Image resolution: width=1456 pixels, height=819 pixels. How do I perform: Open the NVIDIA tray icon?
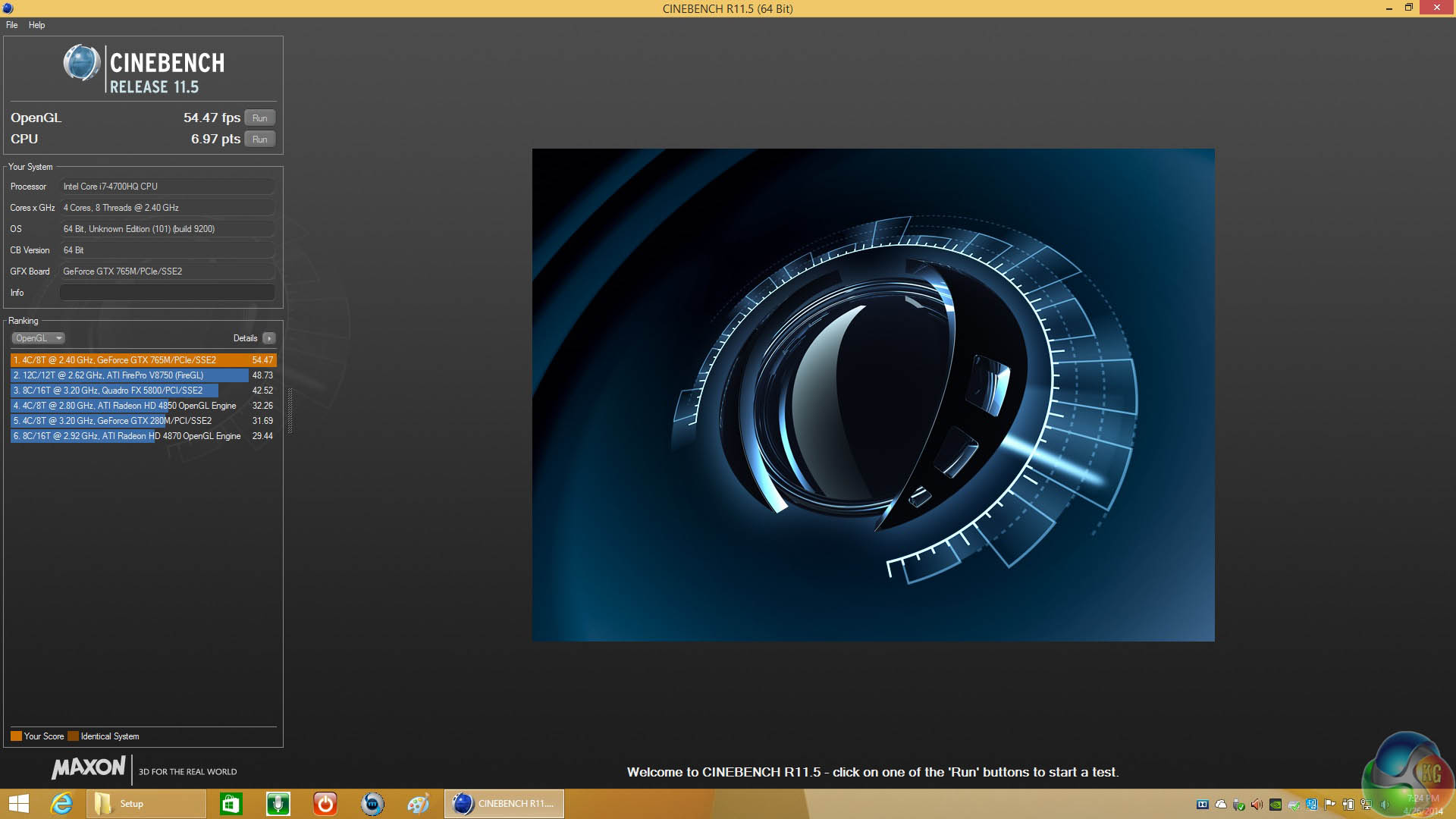[x=1276, y=805]
